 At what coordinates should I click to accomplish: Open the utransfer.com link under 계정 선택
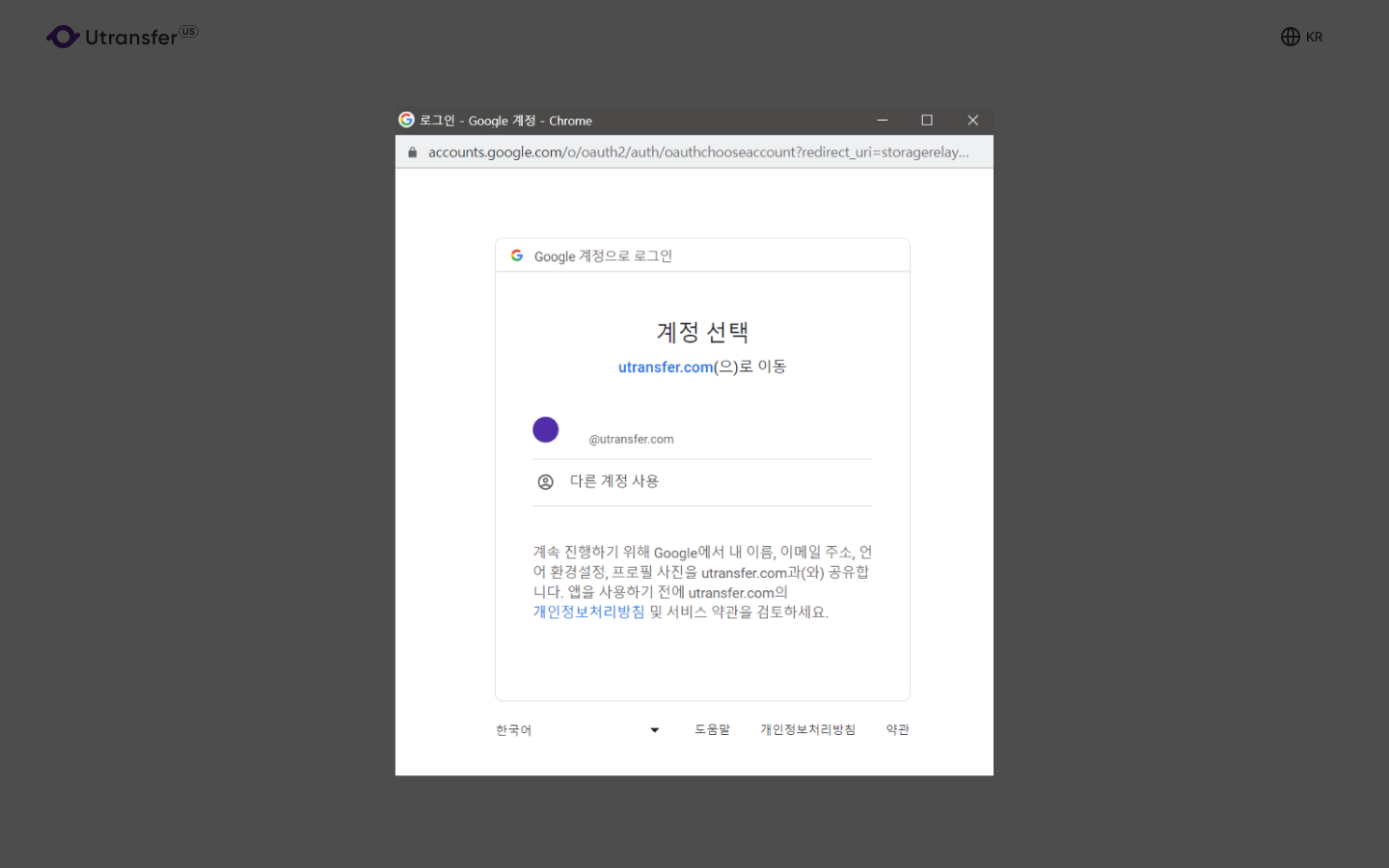point(666,367)
